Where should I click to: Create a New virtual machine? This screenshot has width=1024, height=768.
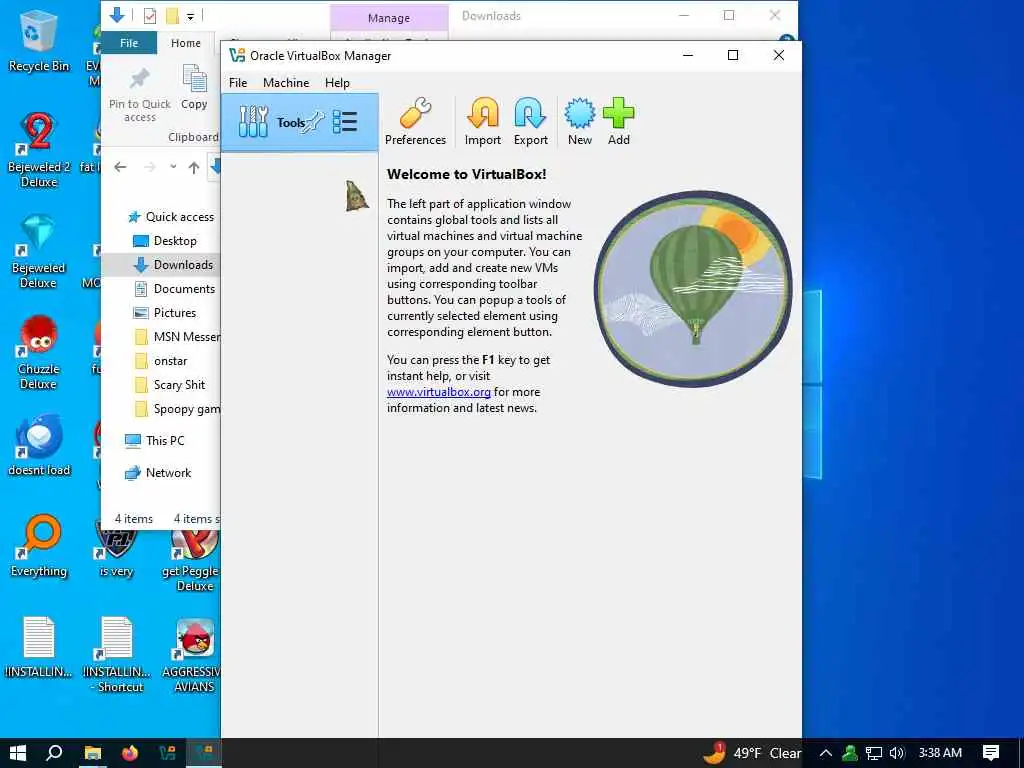point(579,121)
